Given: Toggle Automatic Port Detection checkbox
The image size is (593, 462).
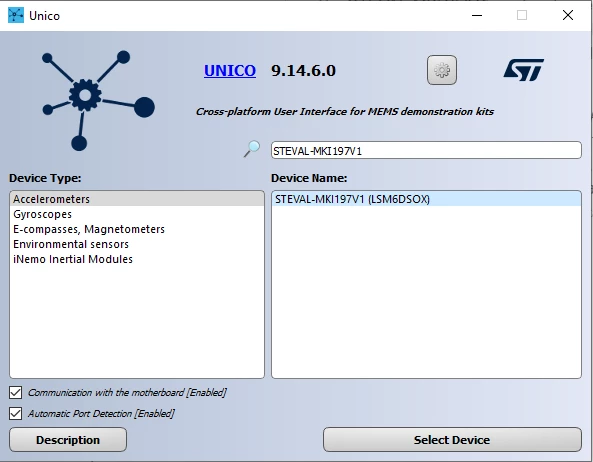Looking at the screenshot, I should pos(16,414).
